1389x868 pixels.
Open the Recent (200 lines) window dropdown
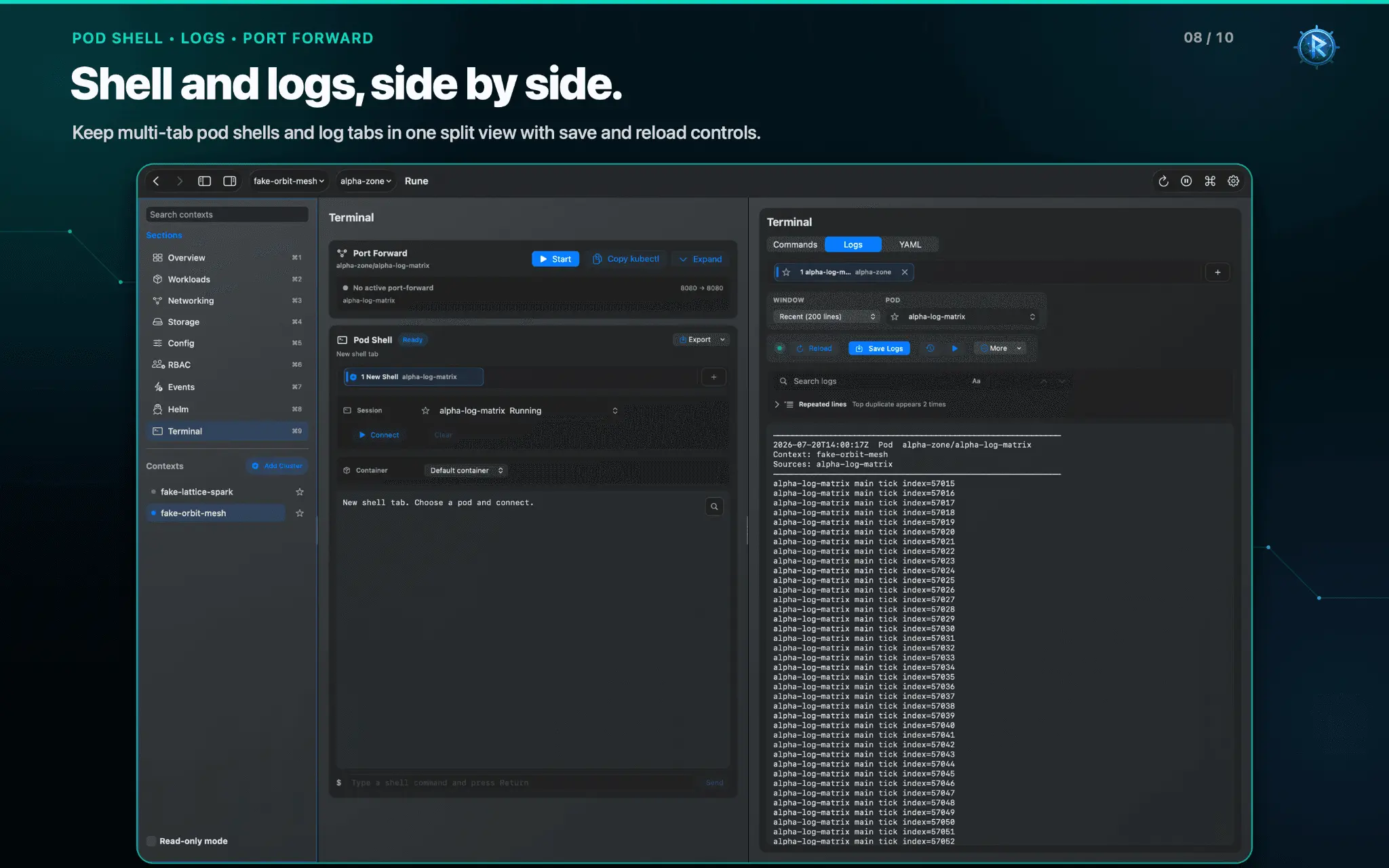827,317
